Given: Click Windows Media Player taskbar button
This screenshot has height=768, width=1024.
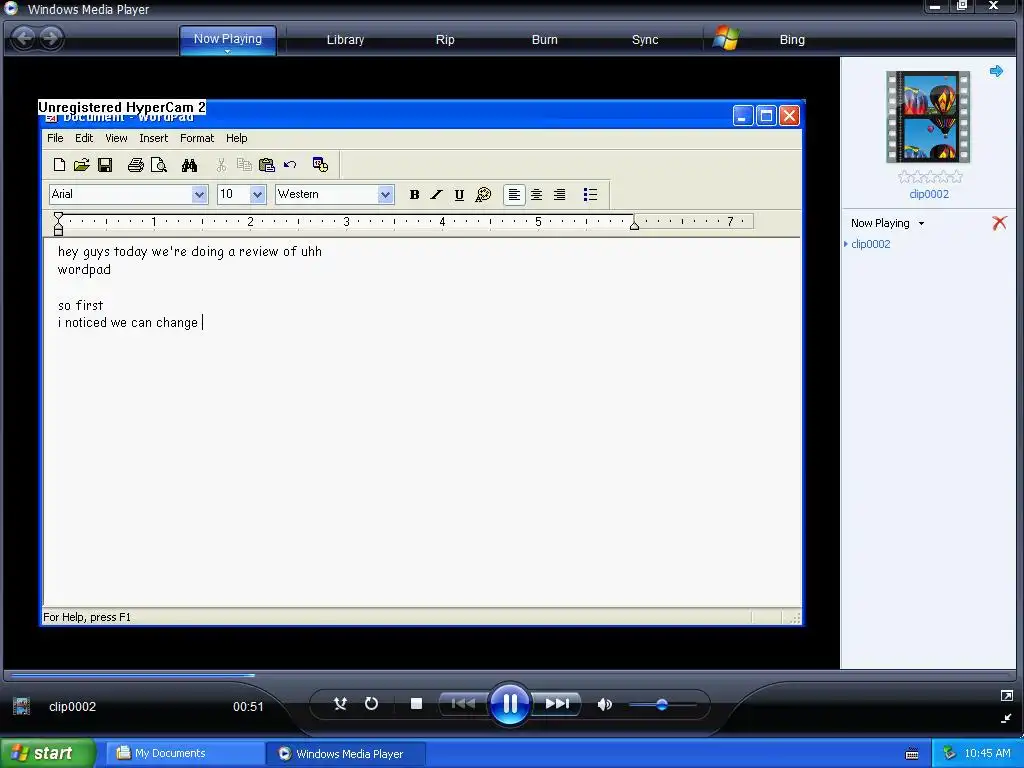Looking at the screenshot, I should pos(346,754).
